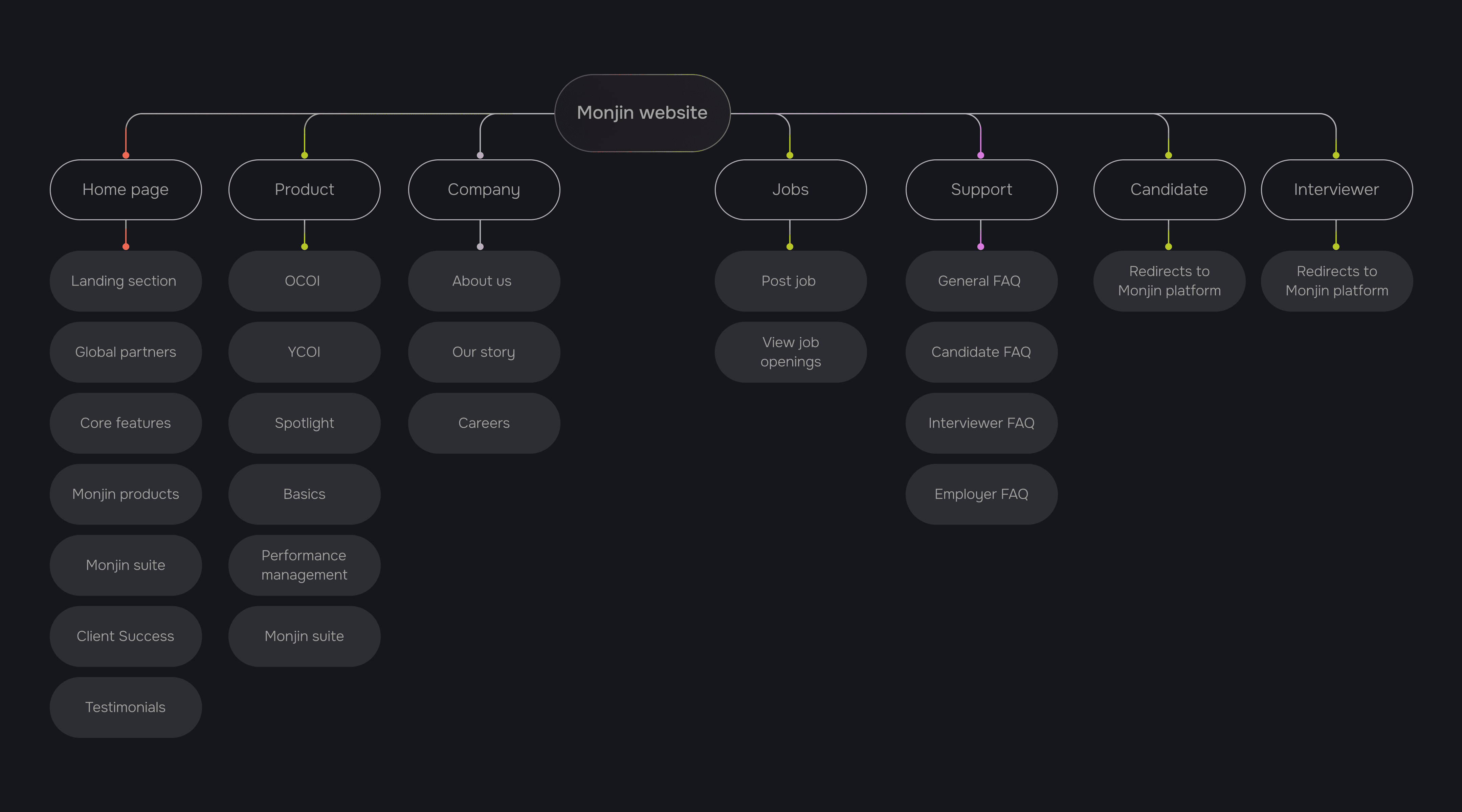This screenshot has width=1462, height=812.
Task: Select the Global partners item
Action: coord(126,352)
